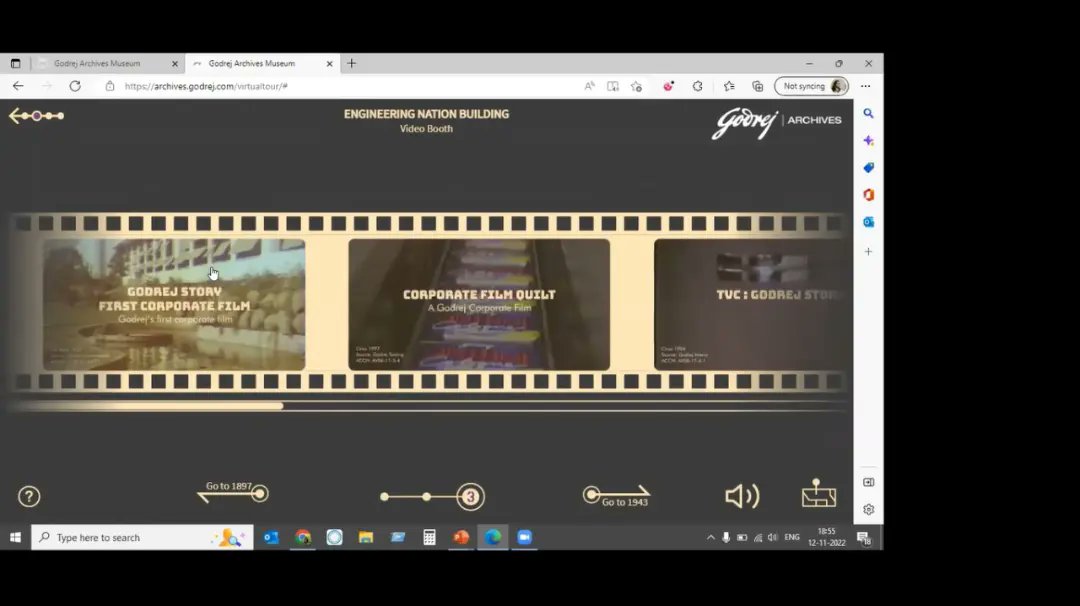Open Chrome from the taskbar

[303, 537]
